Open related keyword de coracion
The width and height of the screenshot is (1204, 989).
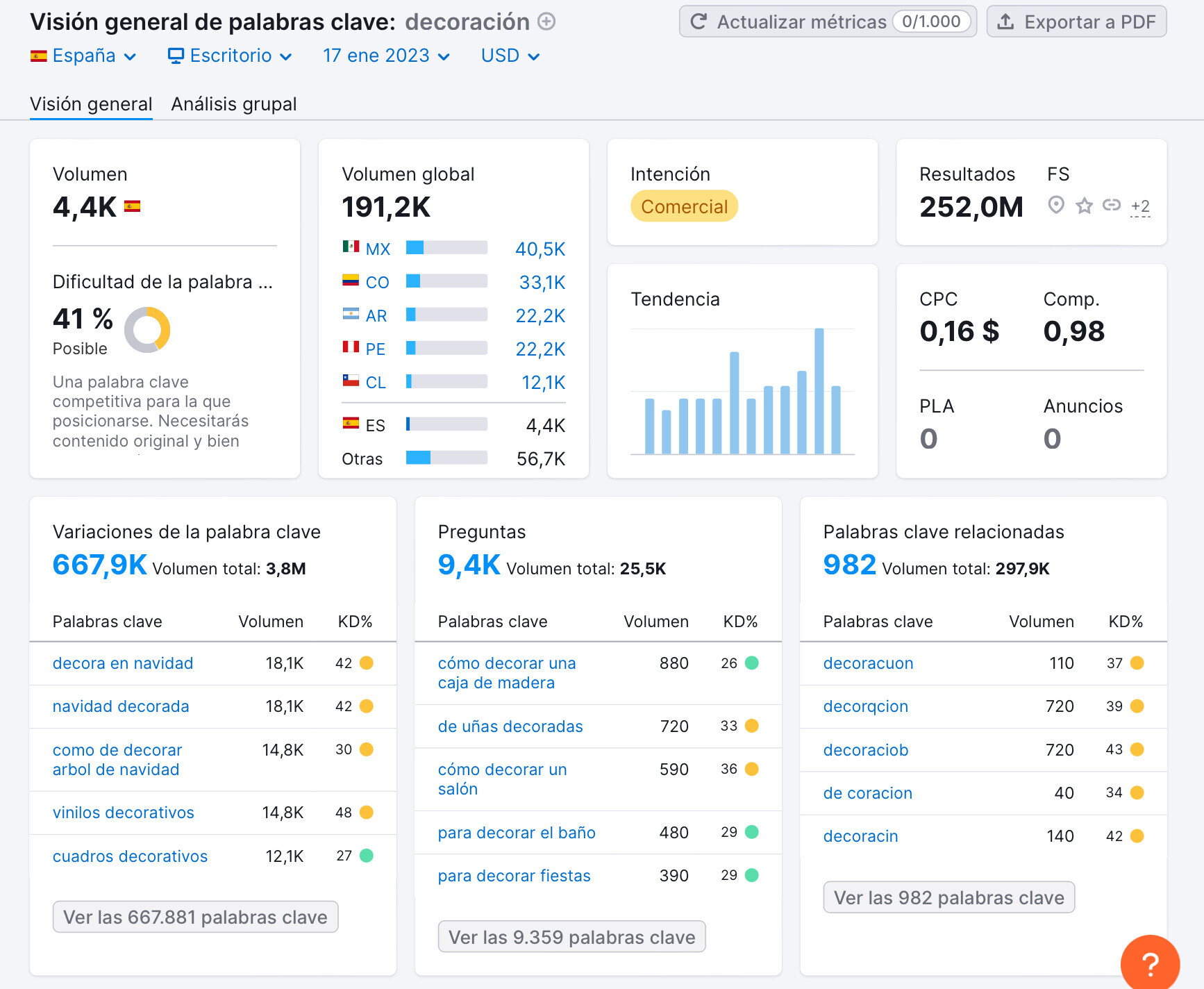868,792
